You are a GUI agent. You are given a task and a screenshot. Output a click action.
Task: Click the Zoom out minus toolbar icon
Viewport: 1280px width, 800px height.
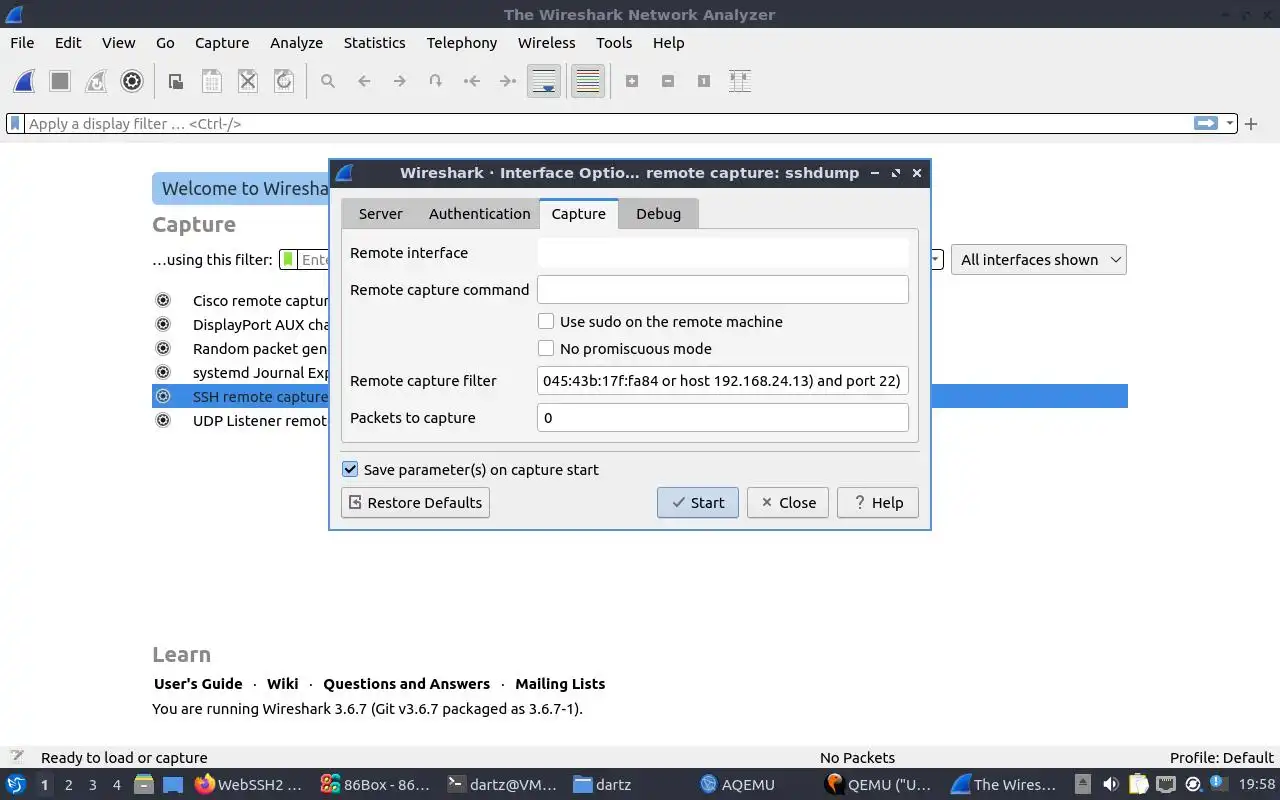coord(668,81)
